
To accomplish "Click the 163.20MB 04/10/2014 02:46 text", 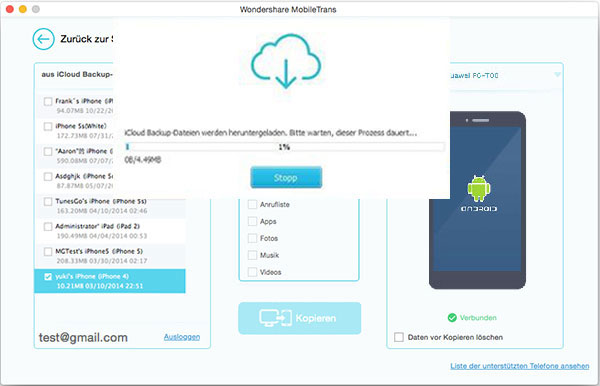I will (x=102, y=211).
